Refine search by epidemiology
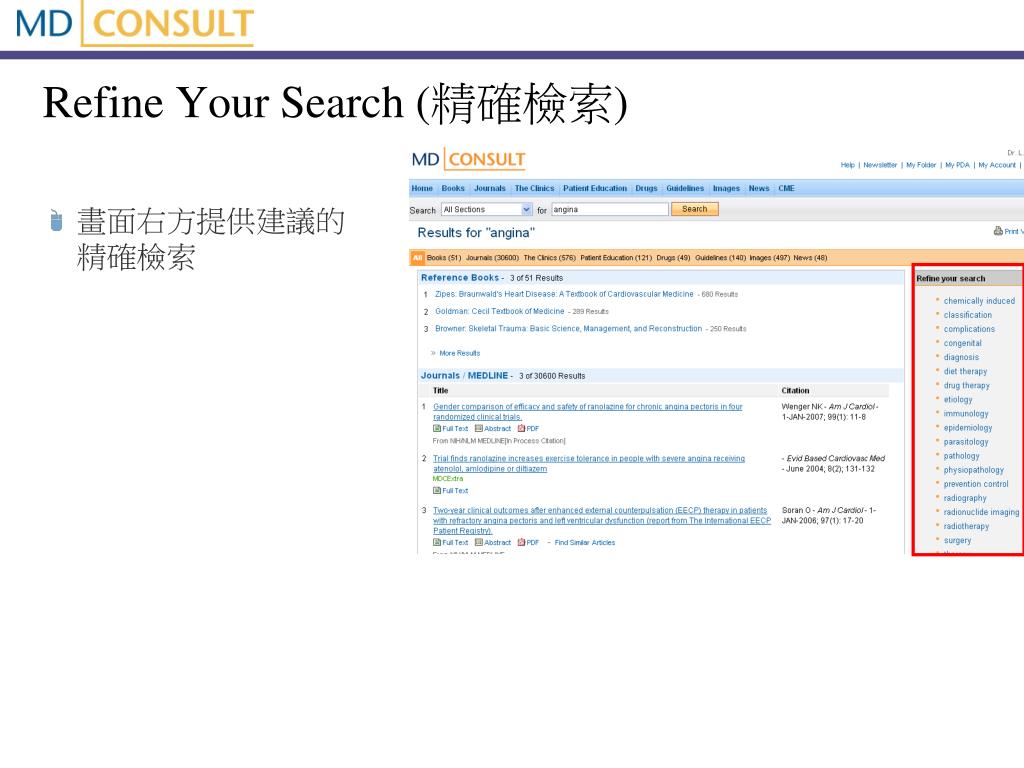The height and width of the screenshot is (768, 1024). pos(968,427)
